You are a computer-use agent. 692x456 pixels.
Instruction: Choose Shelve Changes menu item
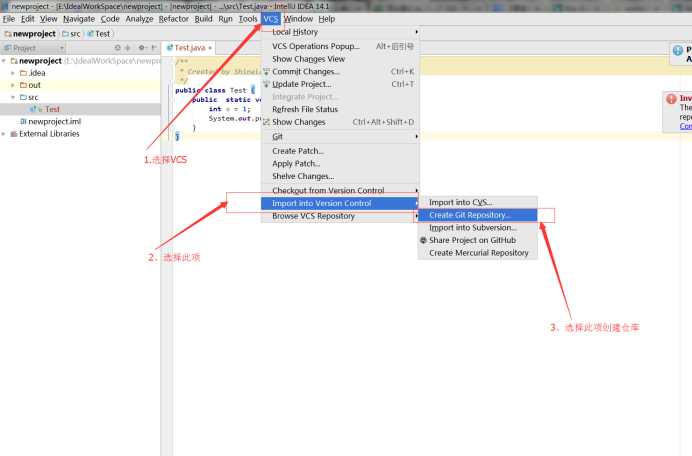click(340, 177)
